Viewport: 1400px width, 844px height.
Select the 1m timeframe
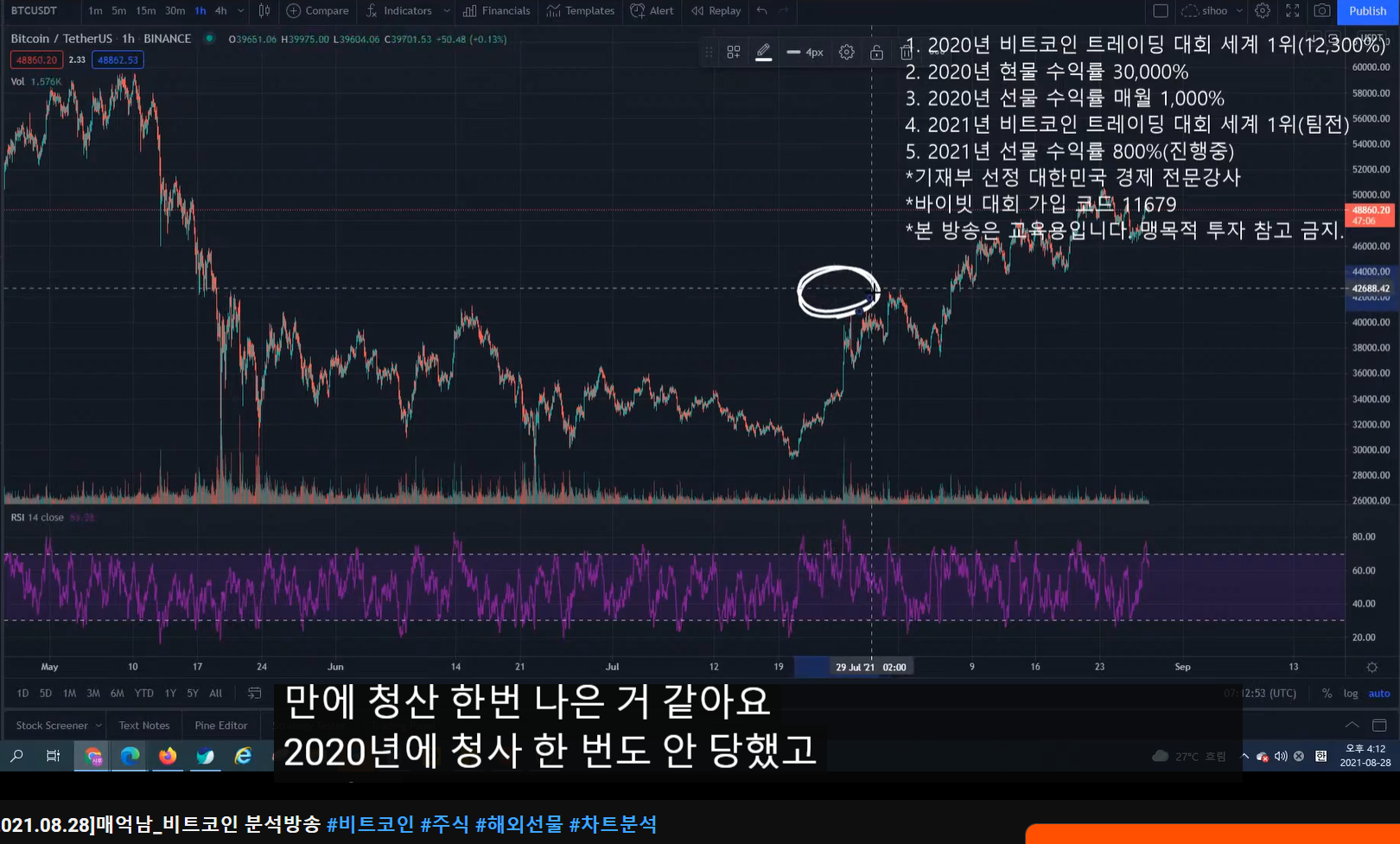[95, 11]
